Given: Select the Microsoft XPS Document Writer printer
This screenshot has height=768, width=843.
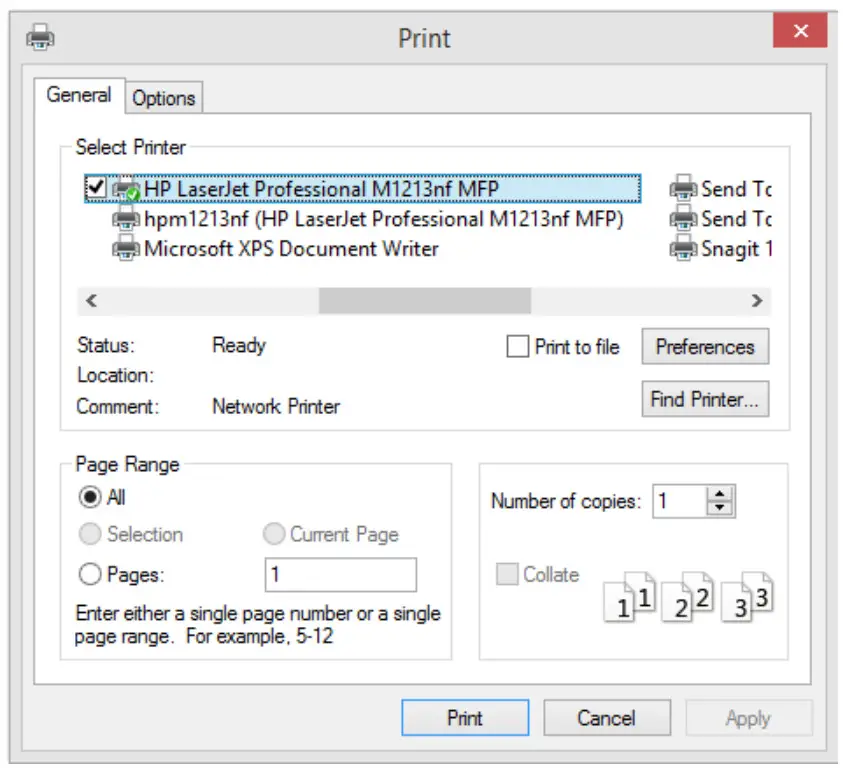Looking at the screenshot, I should 127,249.
